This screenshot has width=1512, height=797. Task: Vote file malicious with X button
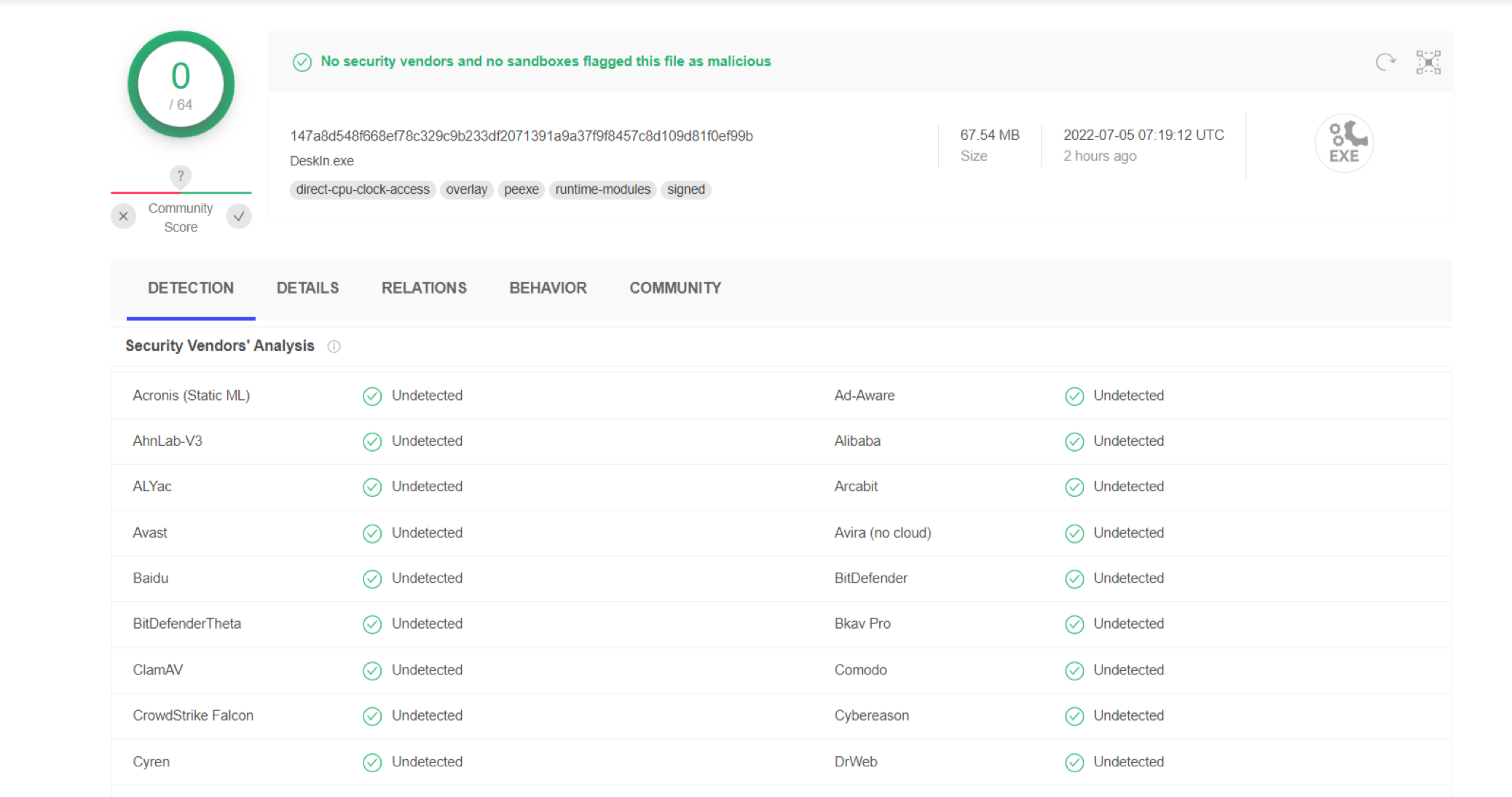tap(123, 216)
